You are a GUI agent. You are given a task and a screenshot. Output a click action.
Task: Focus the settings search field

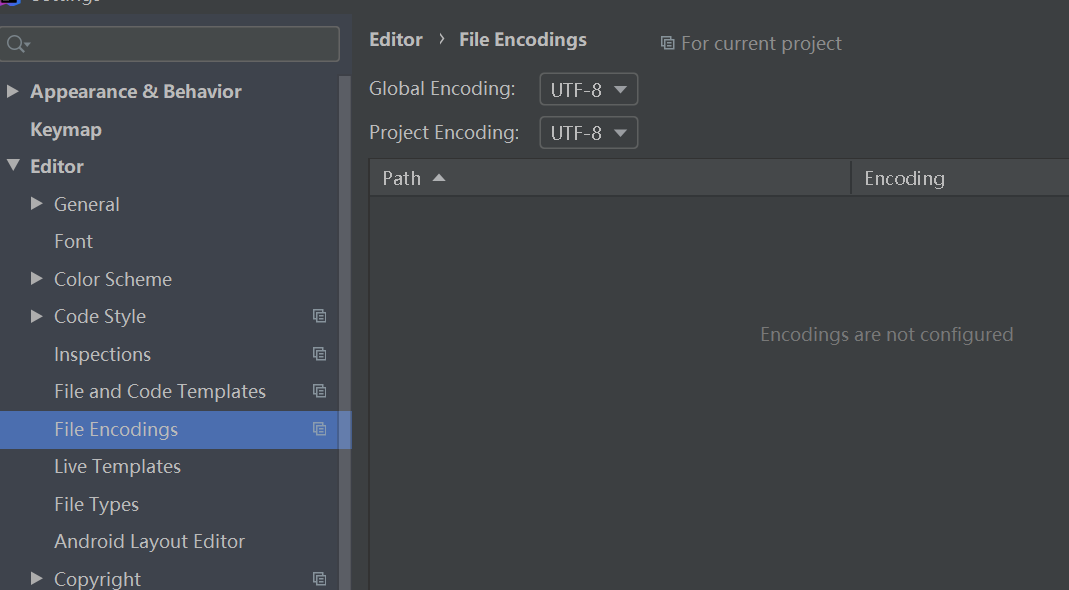[x=185, y=44]
